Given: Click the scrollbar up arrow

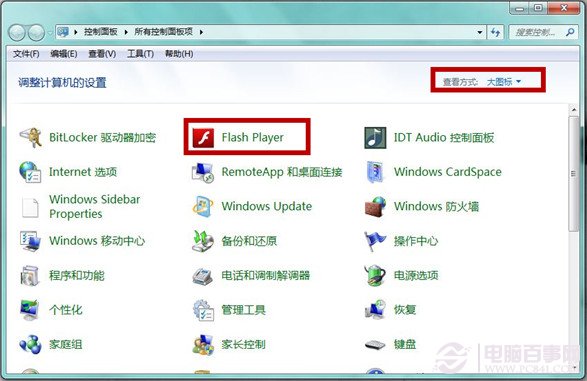Looking at the screenshot, I should [573, 110].
